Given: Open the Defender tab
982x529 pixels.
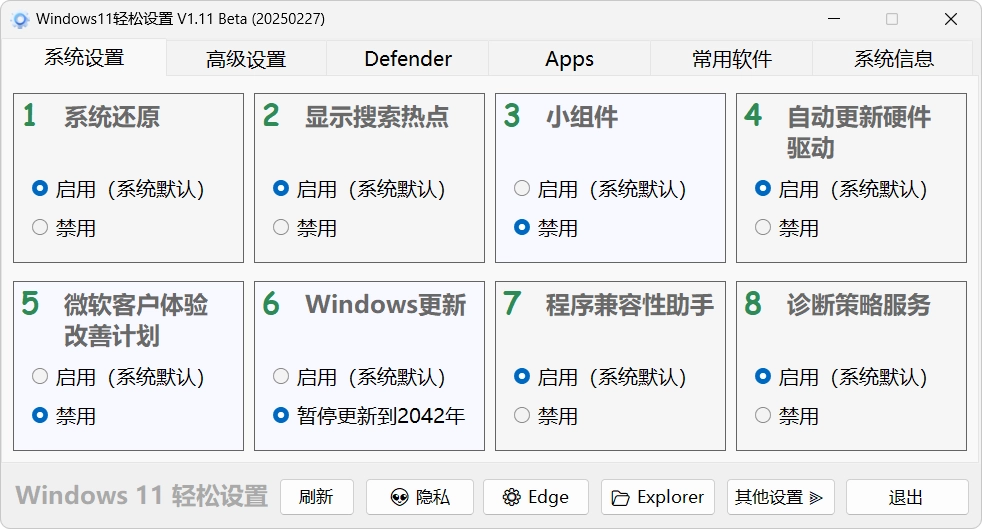Looking at the screenshot, I should pyautogui.click(x=408, y=59).
